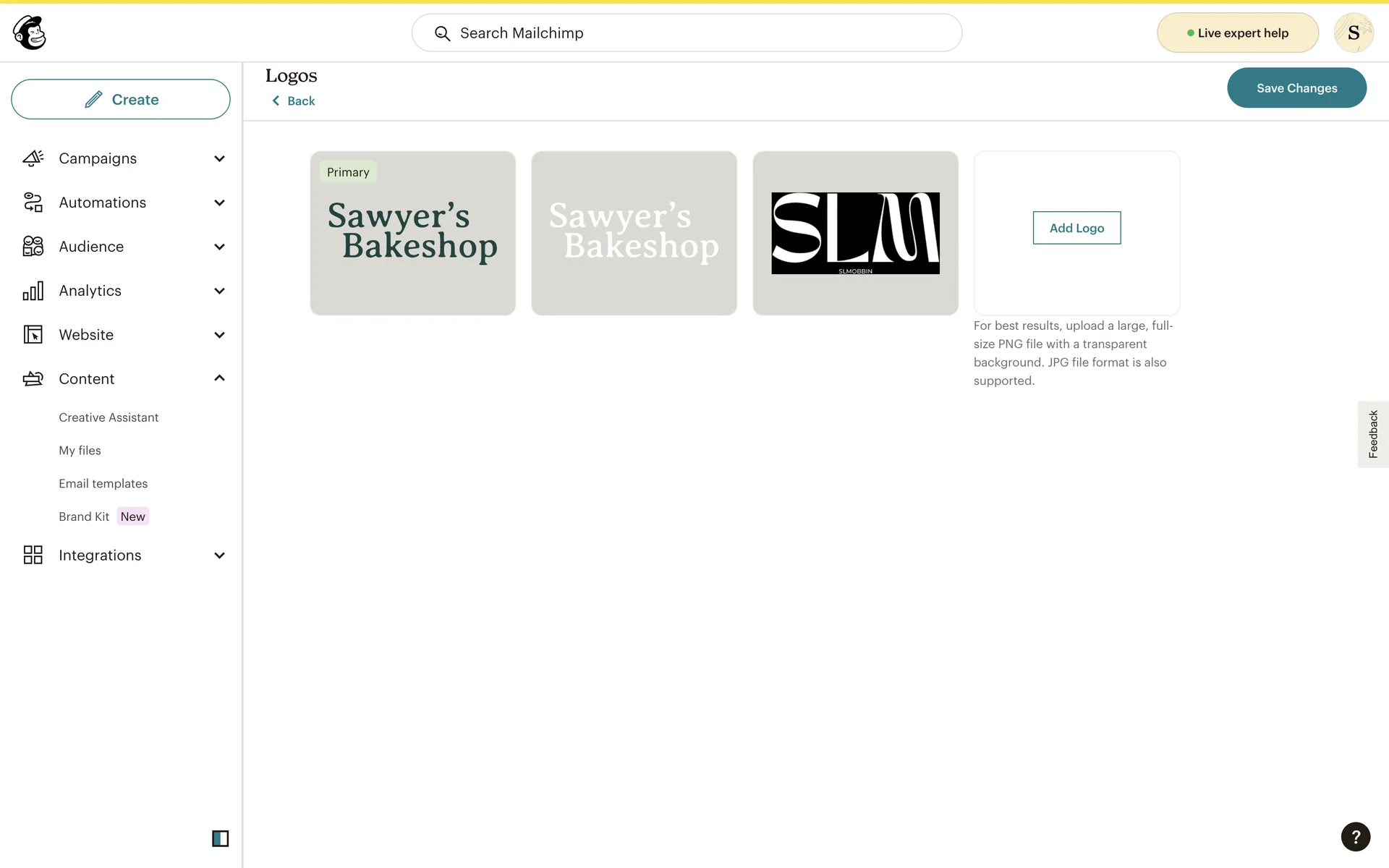1389x868 pixels.
Task: Collapse the Content section chevron
Action: pos(219,378)
